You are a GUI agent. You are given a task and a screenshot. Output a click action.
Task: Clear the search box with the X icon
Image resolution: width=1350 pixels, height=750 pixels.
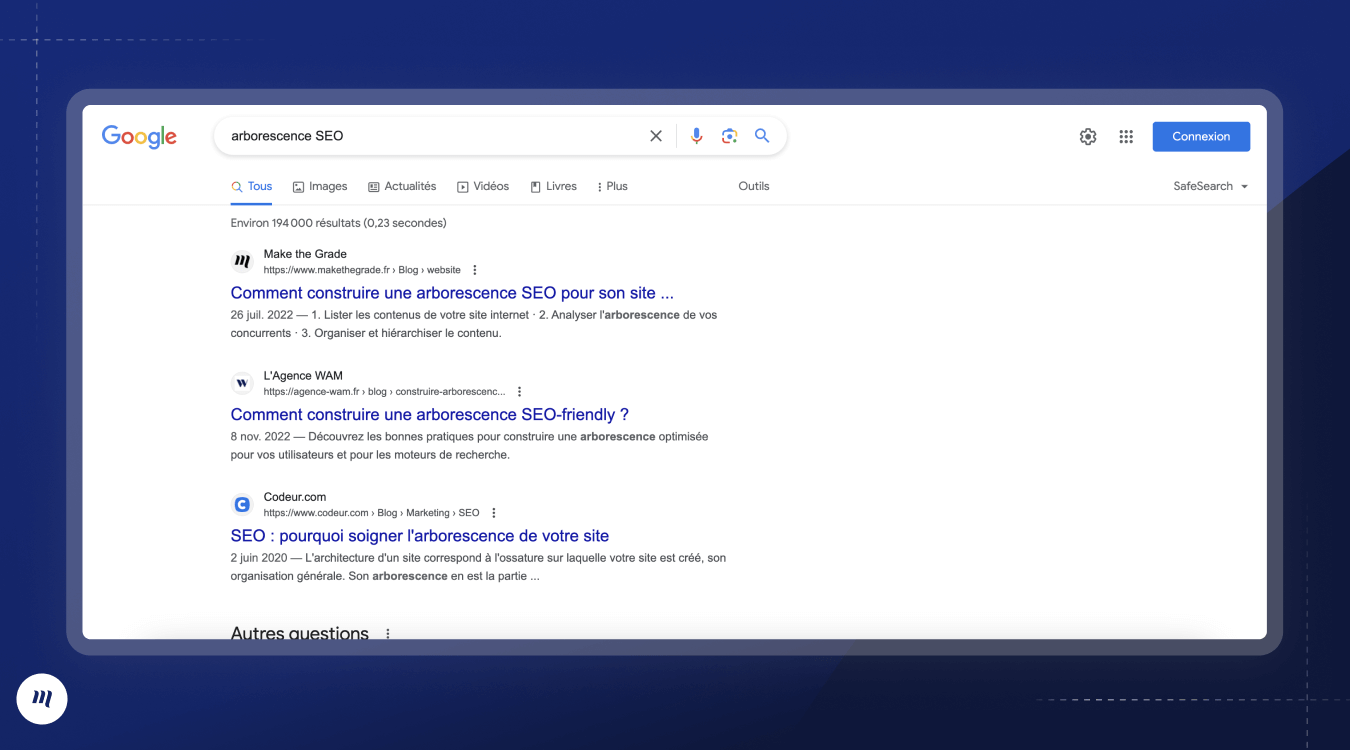click(656, 136)
